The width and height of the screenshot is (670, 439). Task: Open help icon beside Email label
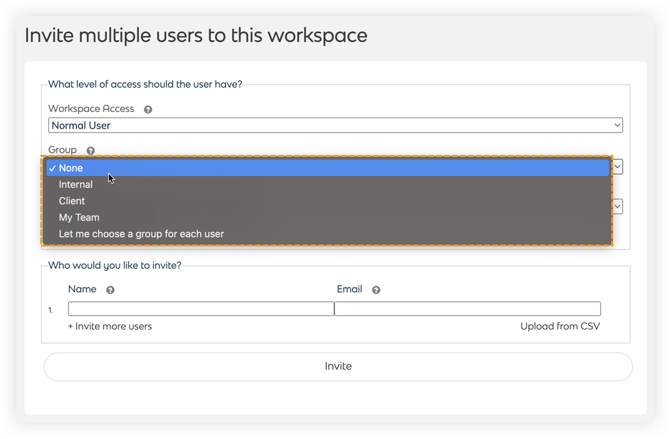pos(376,290)
